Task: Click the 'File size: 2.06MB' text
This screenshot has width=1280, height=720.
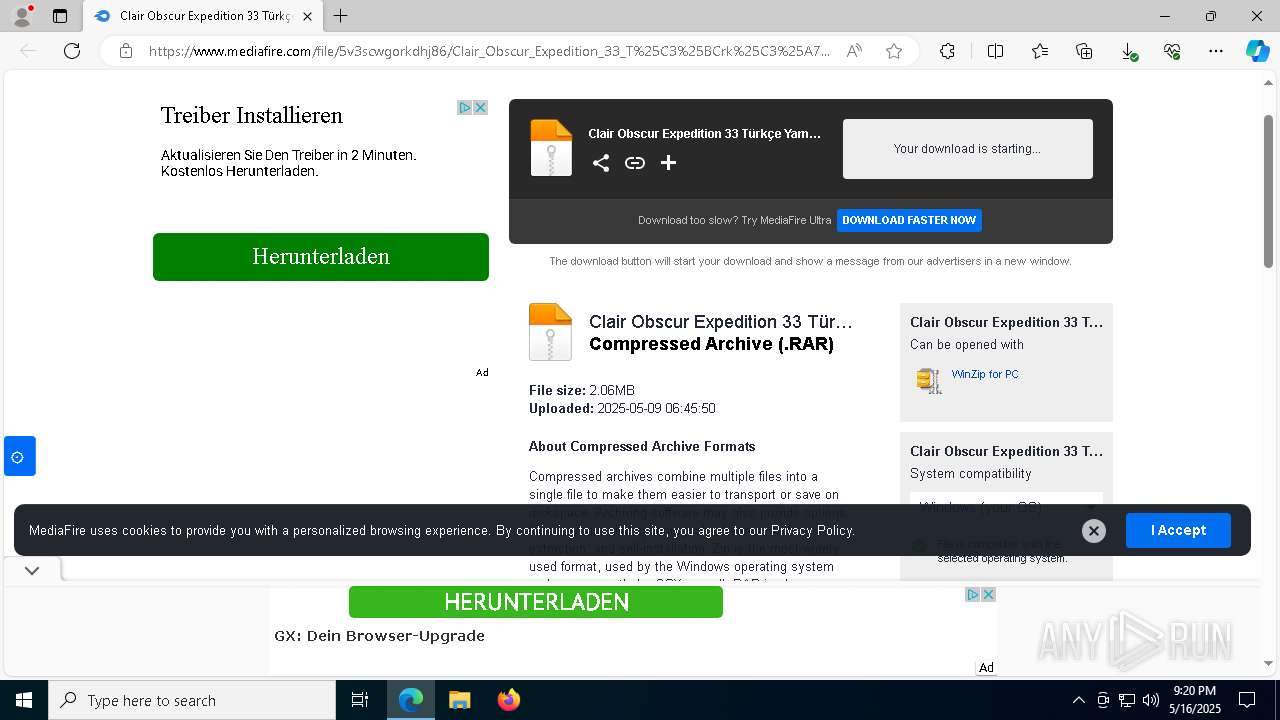Action: 582,390
